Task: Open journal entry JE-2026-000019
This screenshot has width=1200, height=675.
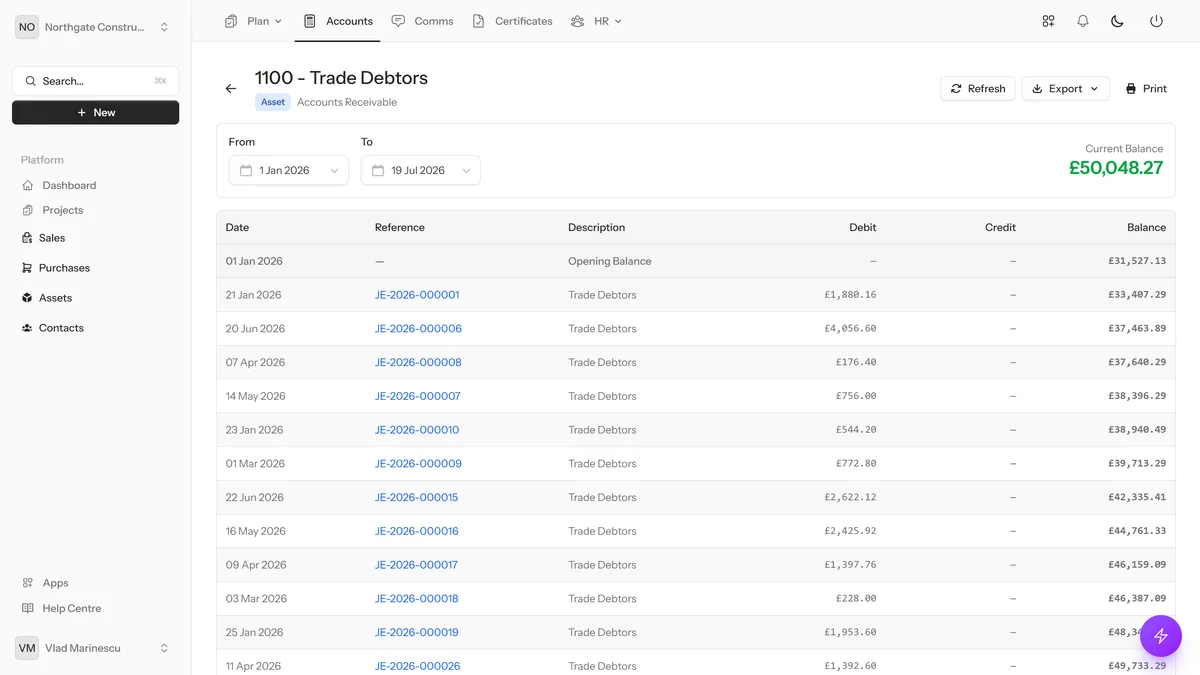Action: [417, 632]
